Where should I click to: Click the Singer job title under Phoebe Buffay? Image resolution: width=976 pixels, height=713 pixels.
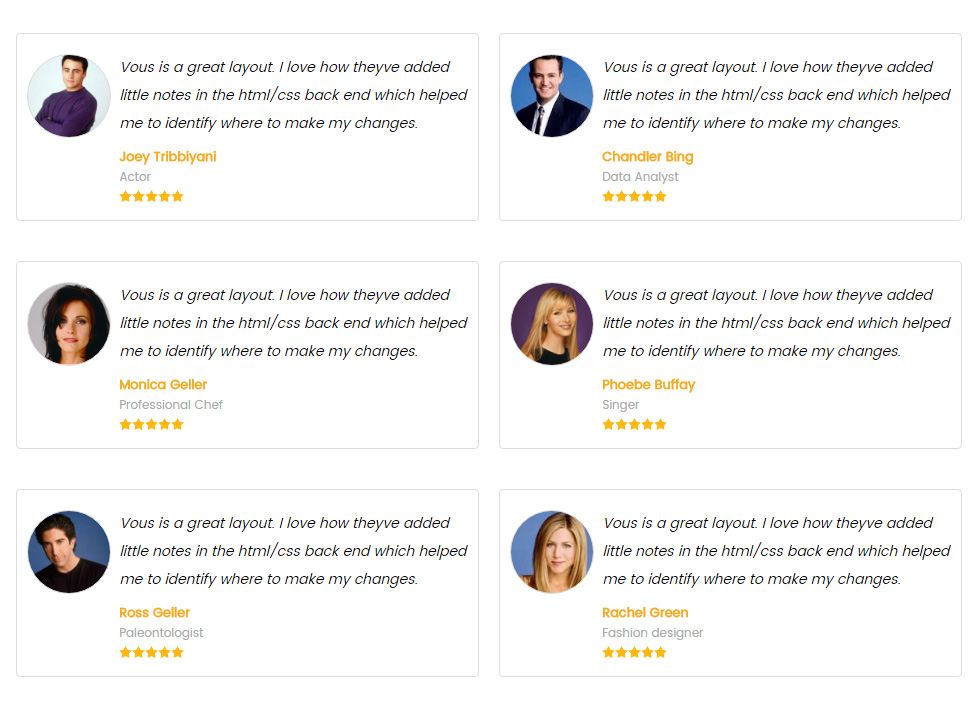click(621, 404)
